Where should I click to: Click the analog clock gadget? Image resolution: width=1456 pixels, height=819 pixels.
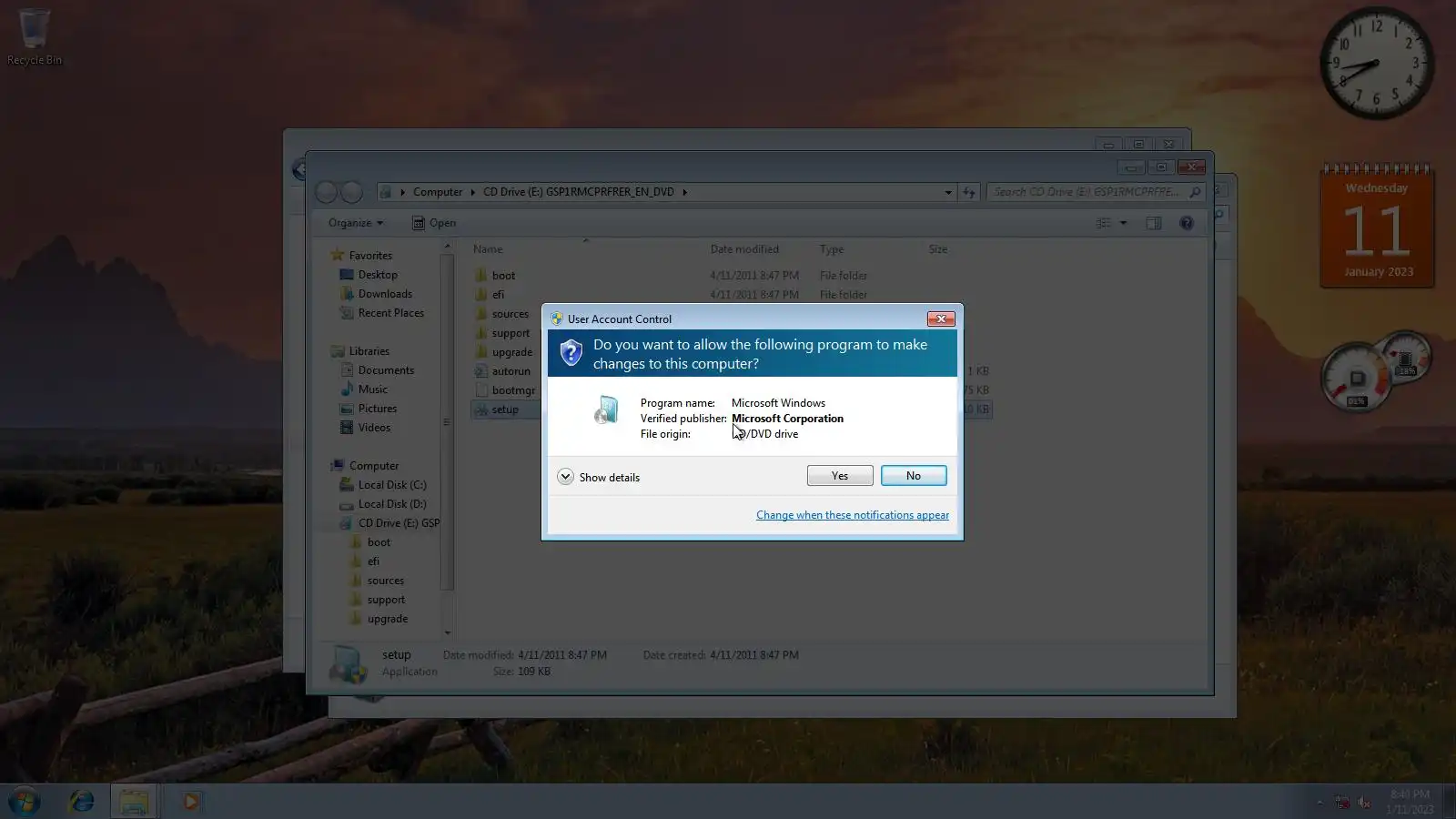[1376, 64]
